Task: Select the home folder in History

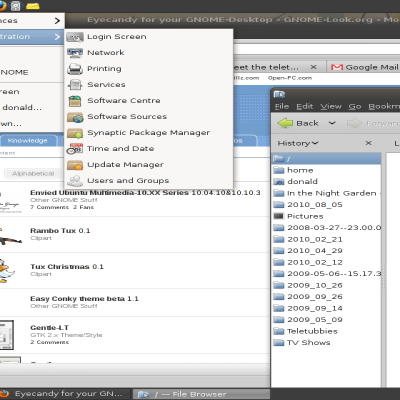Action: (x=326, y=170)
